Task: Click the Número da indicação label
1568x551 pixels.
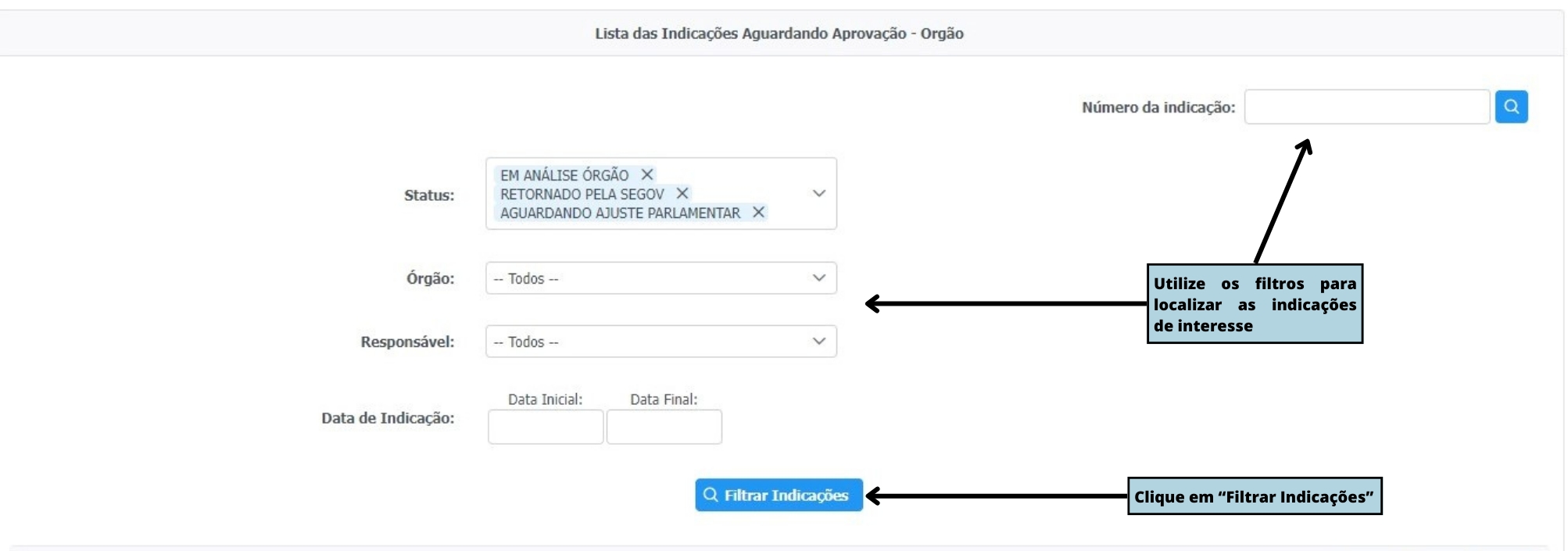Action: (1158, 108)
